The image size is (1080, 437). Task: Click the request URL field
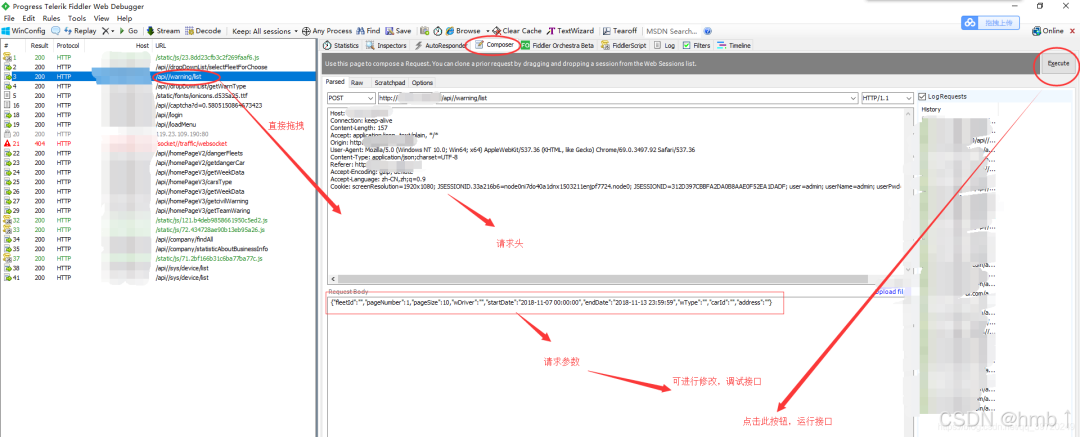point(618,99)
